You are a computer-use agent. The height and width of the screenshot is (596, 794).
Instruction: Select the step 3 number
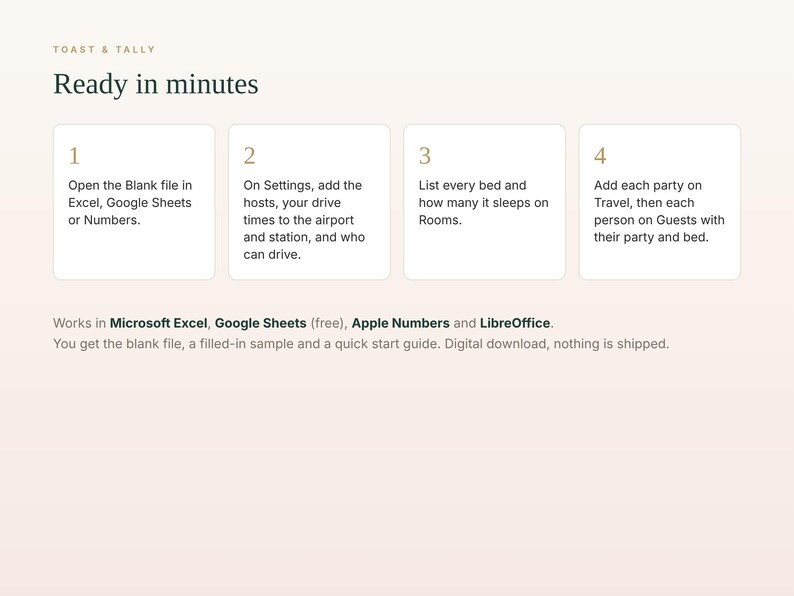(425, 156)
